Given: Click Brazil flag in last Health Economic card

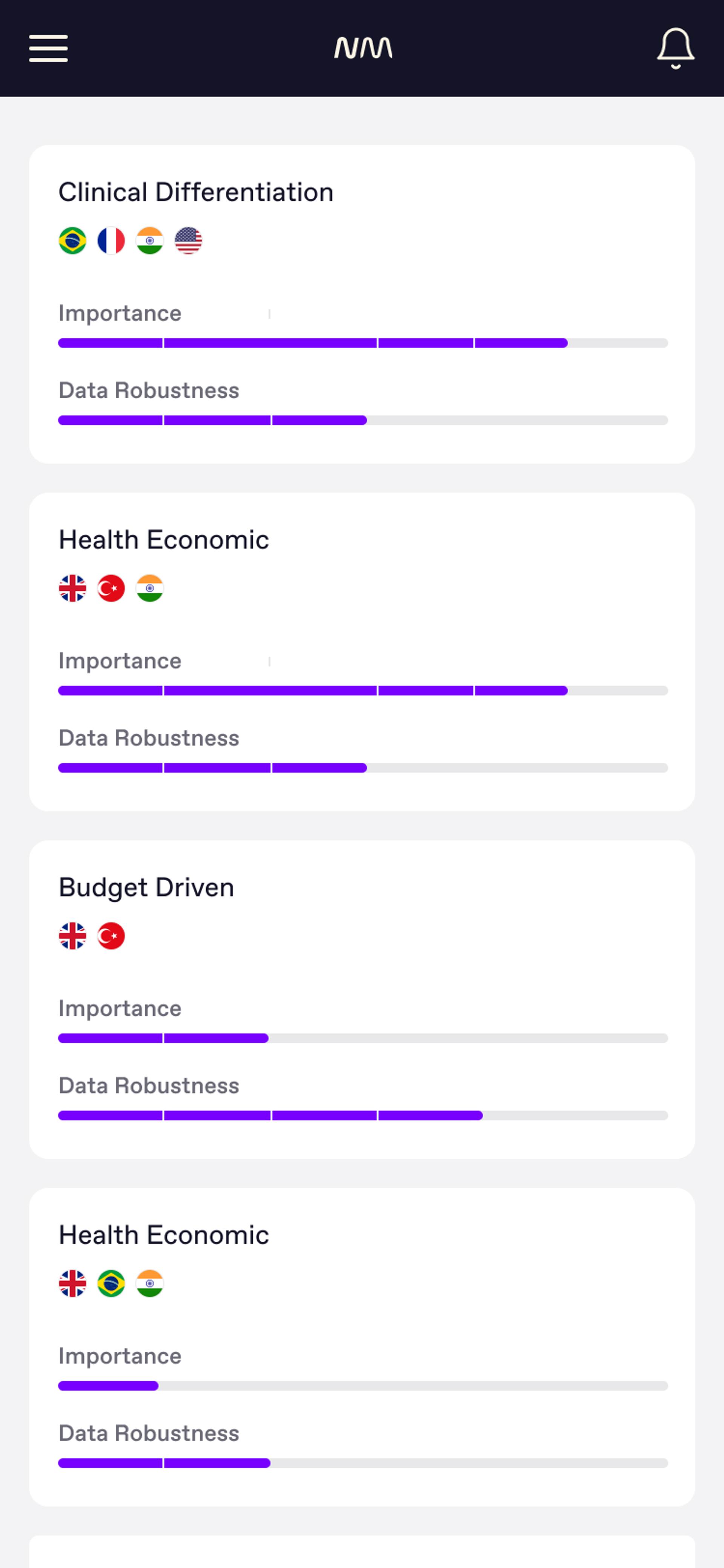Looking at the screenshot, I should tap(111, 1284).
